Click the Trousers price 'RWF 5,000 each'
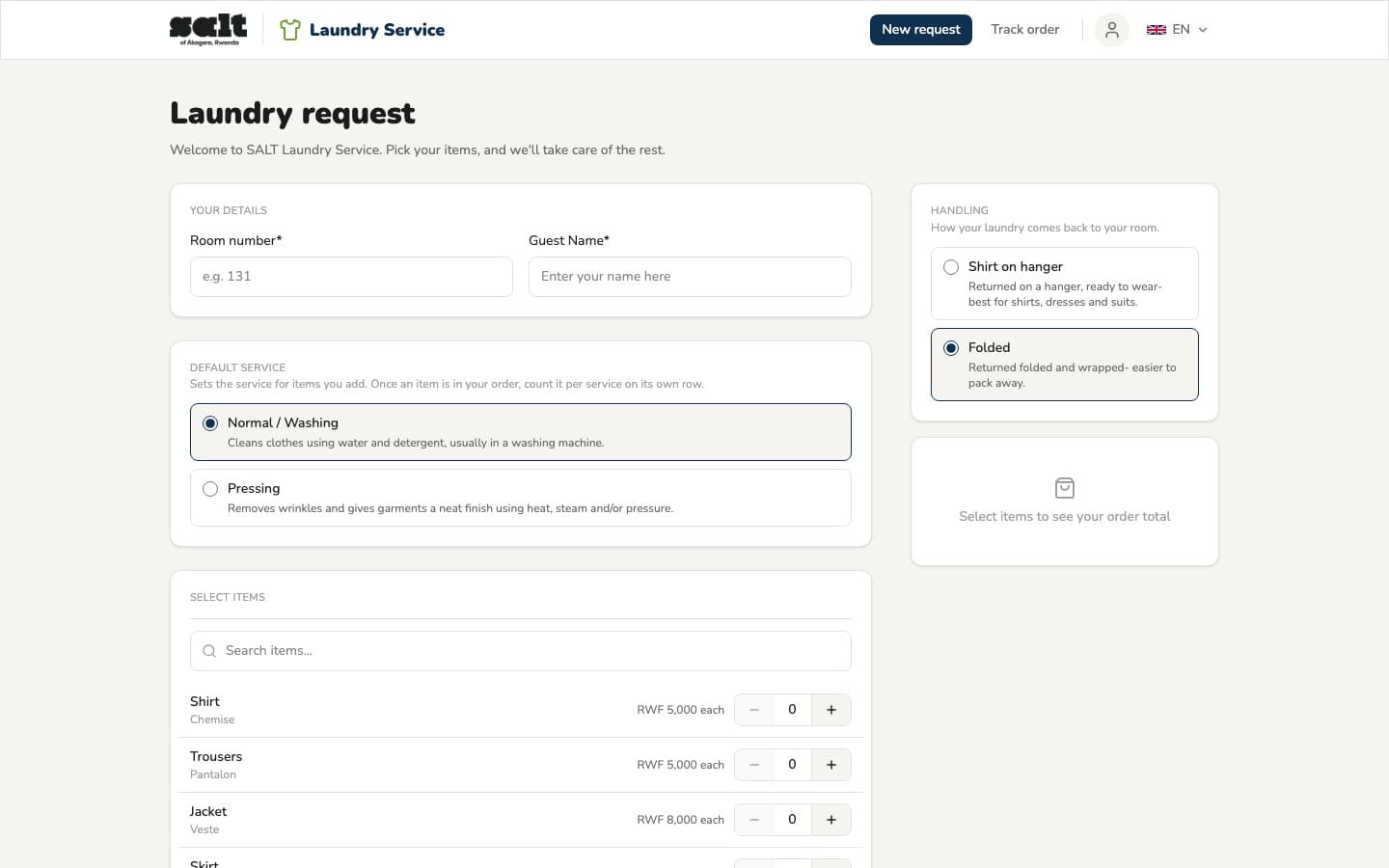 [x=680, y=765]
